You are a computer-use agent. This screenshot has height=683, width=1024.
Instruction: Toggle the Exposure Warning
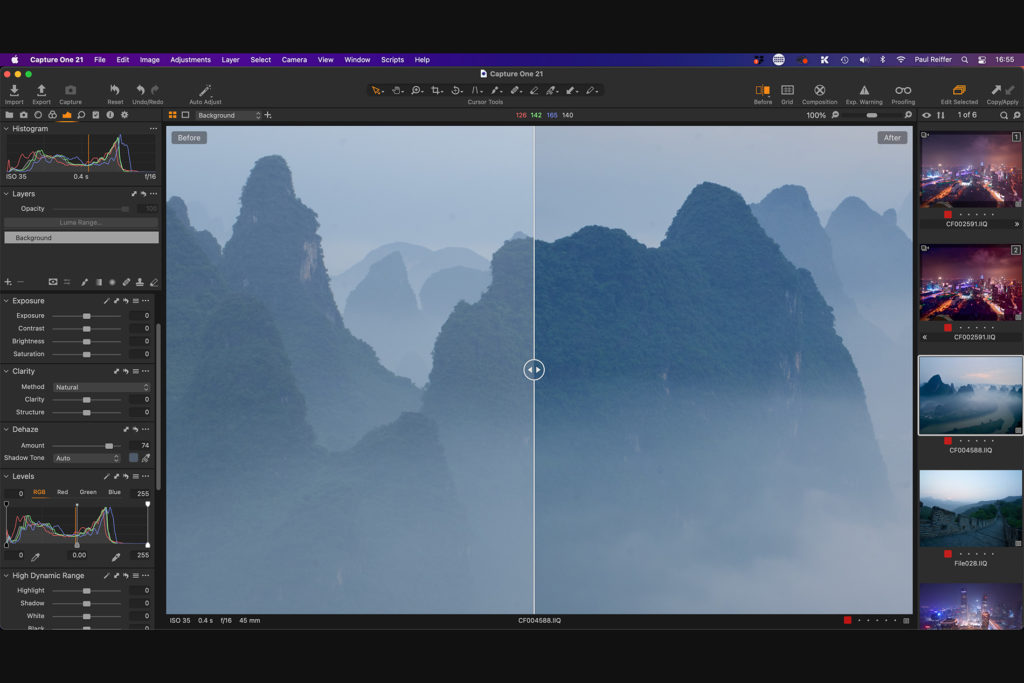pyautogui.click(x=864, y=90)
